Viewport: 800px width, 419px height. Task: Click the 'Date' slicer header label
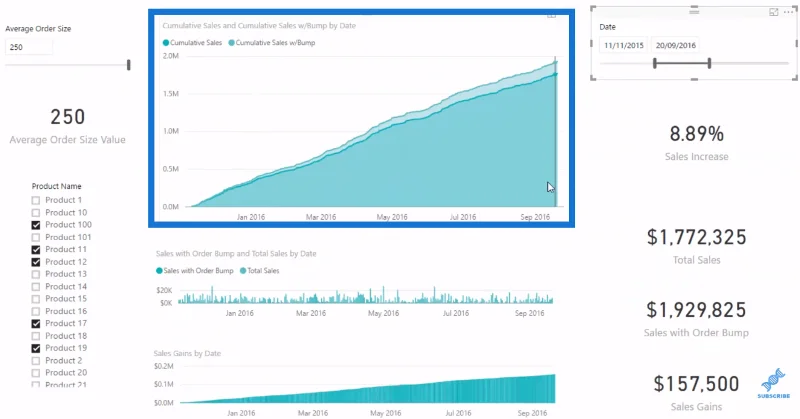point(607,27)
